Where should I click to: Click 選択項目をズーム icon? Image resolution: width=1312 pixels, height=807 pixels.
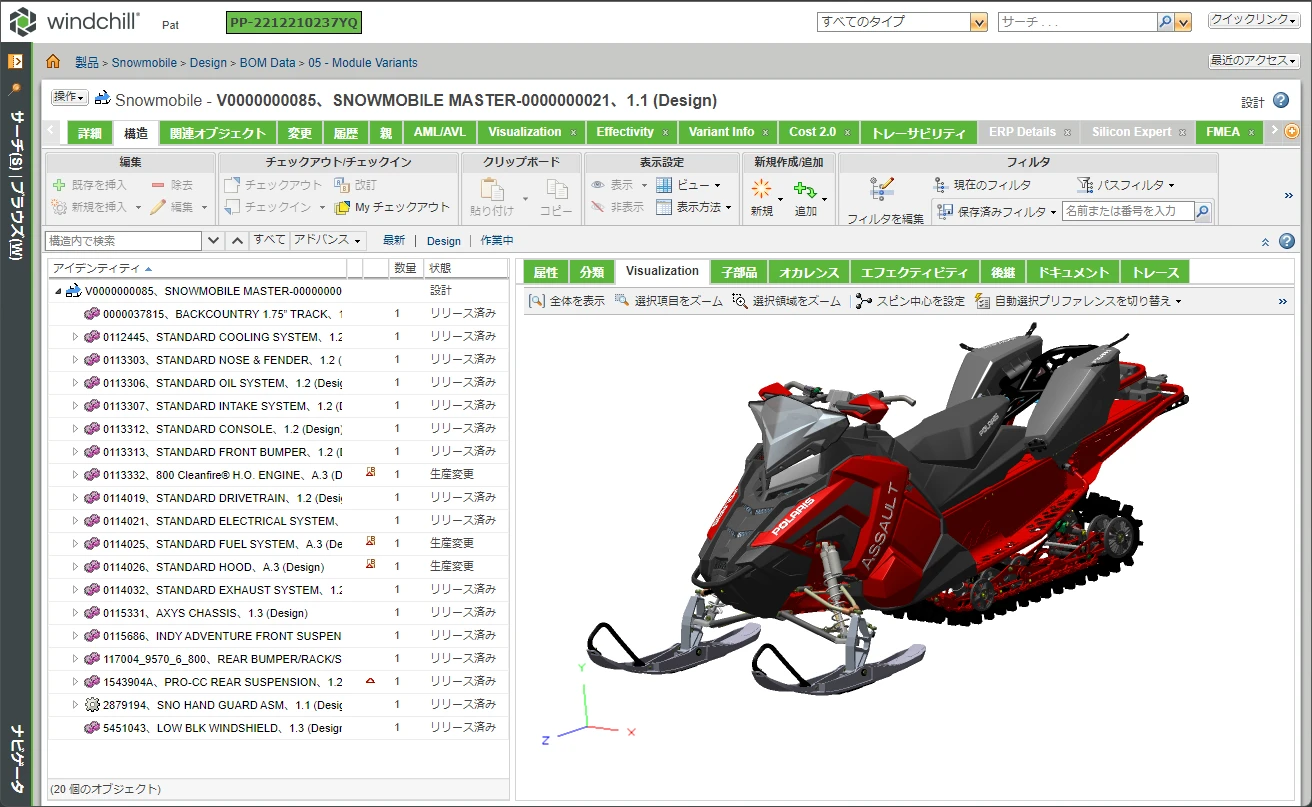(x=622, y=301)
